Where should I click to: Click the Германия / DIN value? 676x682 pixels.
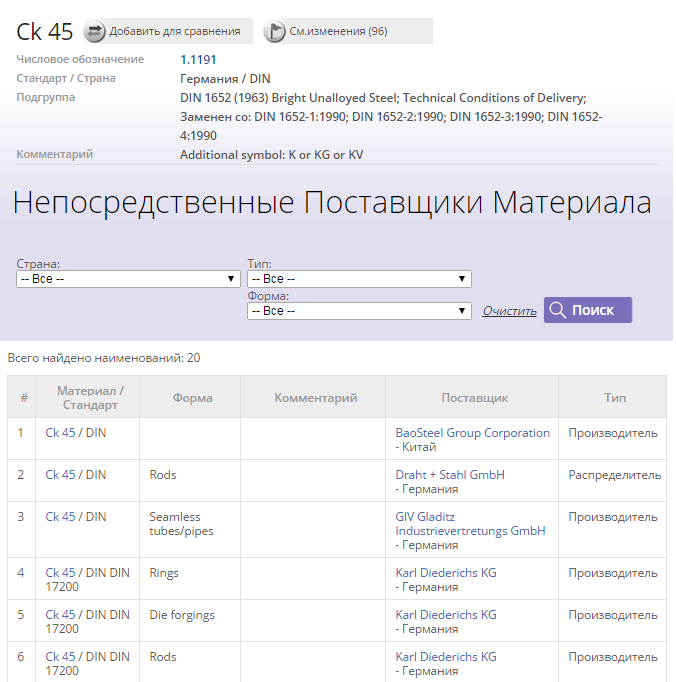tap(225, 79)
